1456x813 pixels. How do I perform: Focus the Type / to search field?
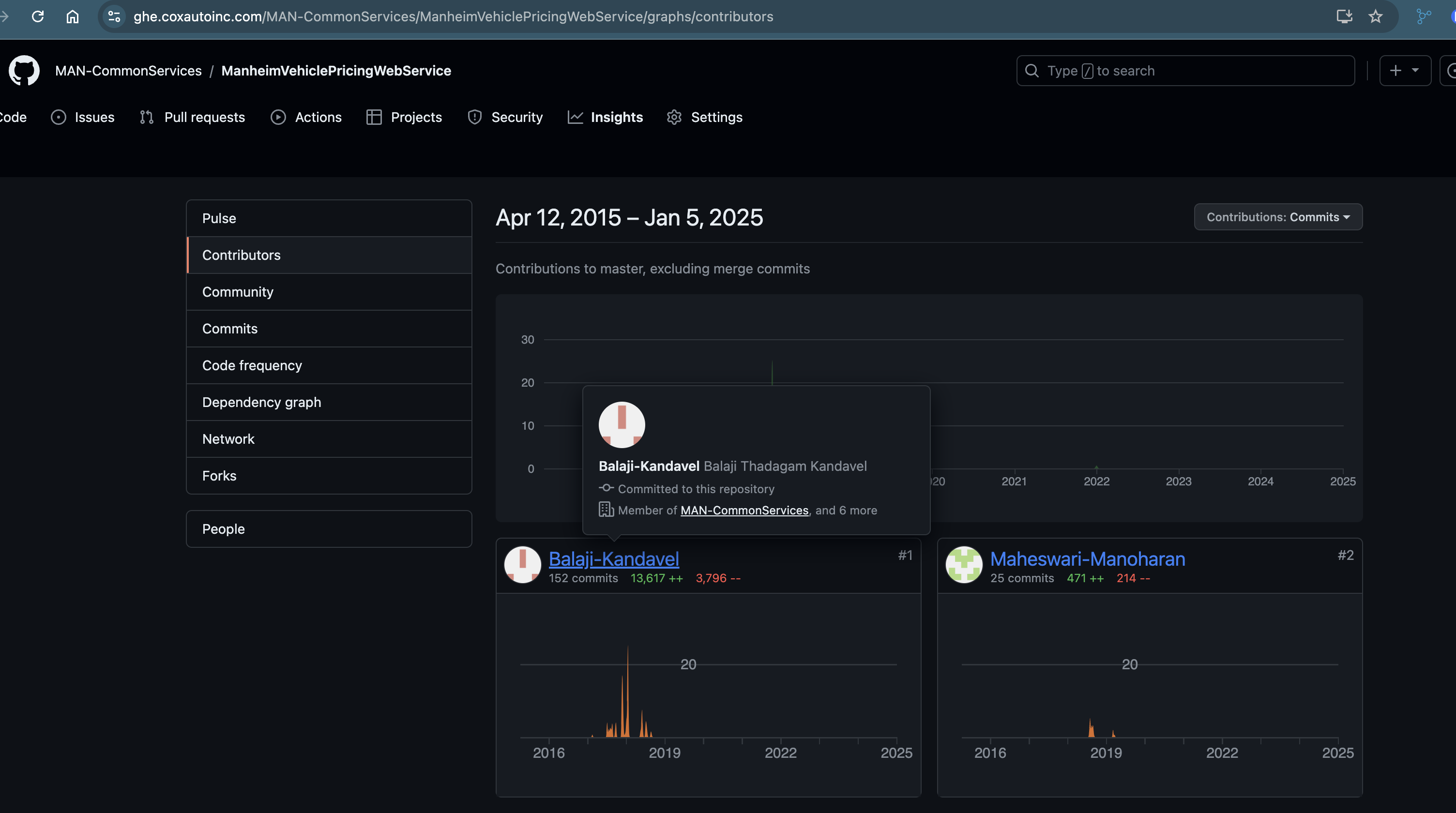(1185, 71)
